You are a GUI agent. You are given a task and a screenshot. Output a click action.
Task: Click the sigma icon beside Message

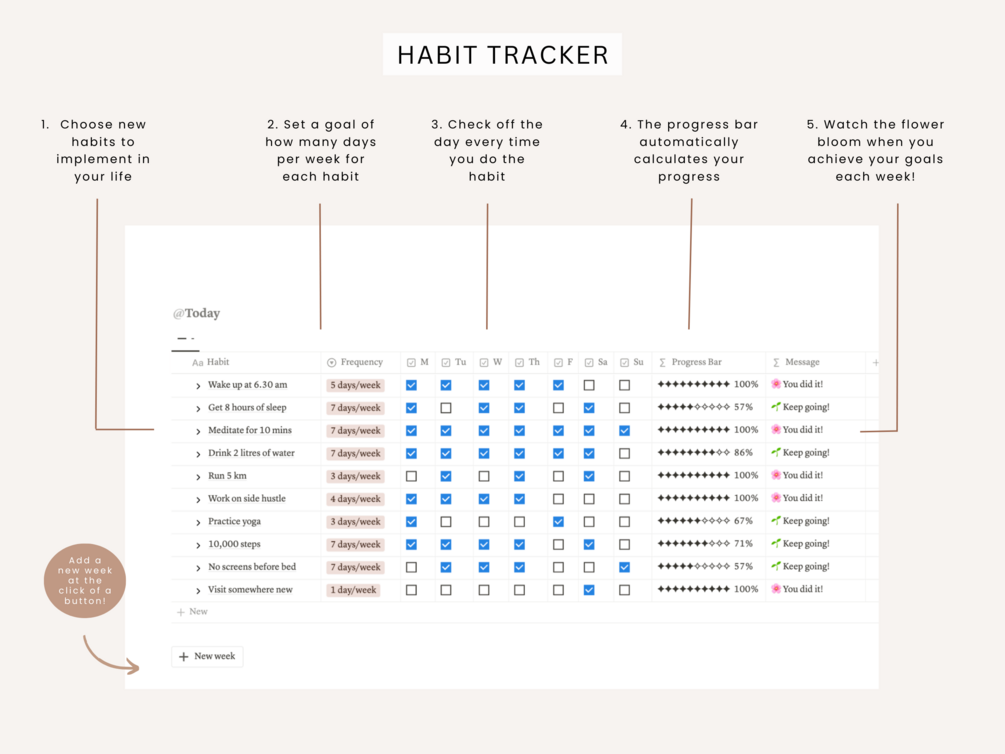pyautogui.click(x=776, y=363)
